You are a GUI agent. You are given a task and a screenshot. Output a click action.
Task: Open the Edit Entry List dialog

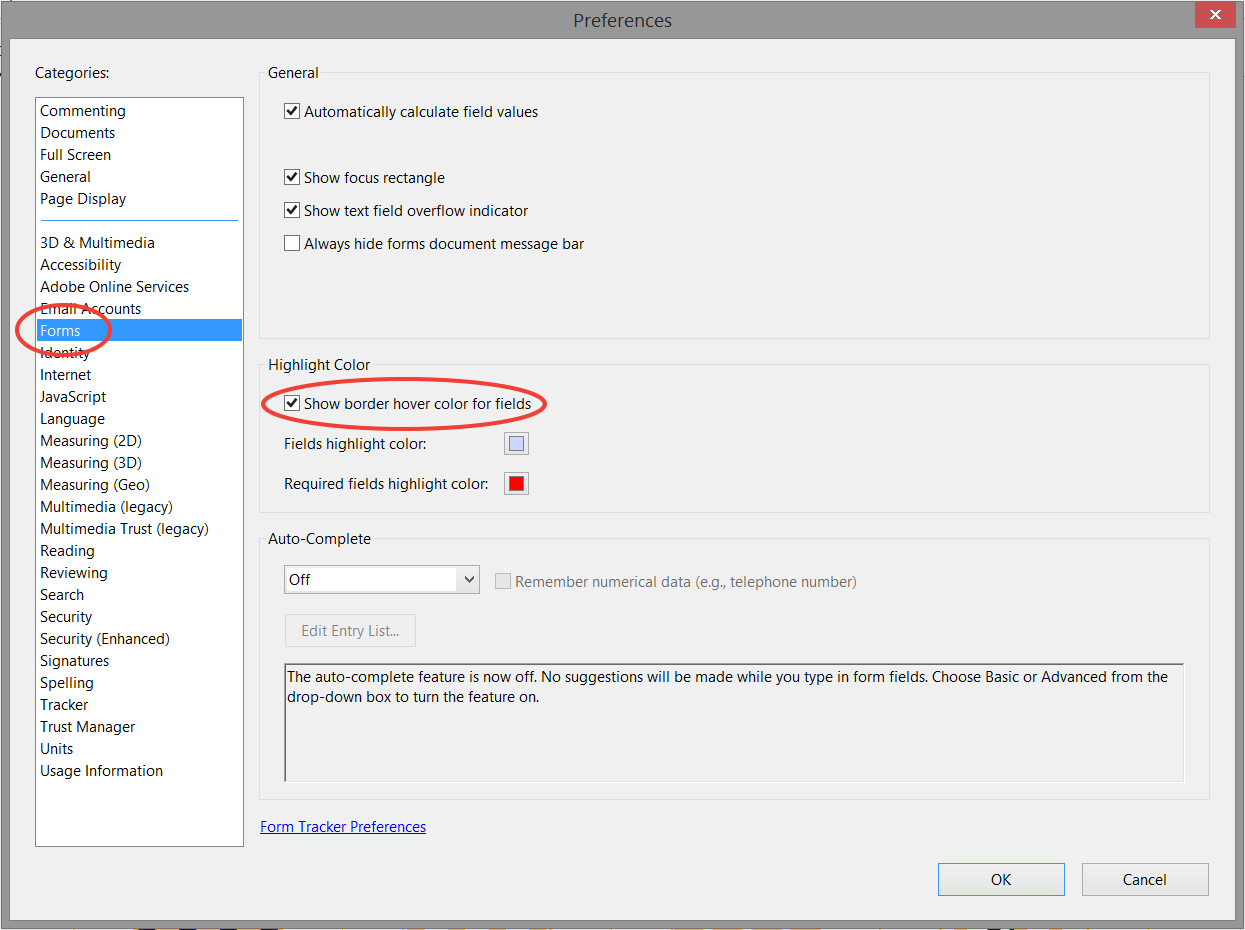tap(349, 630)
